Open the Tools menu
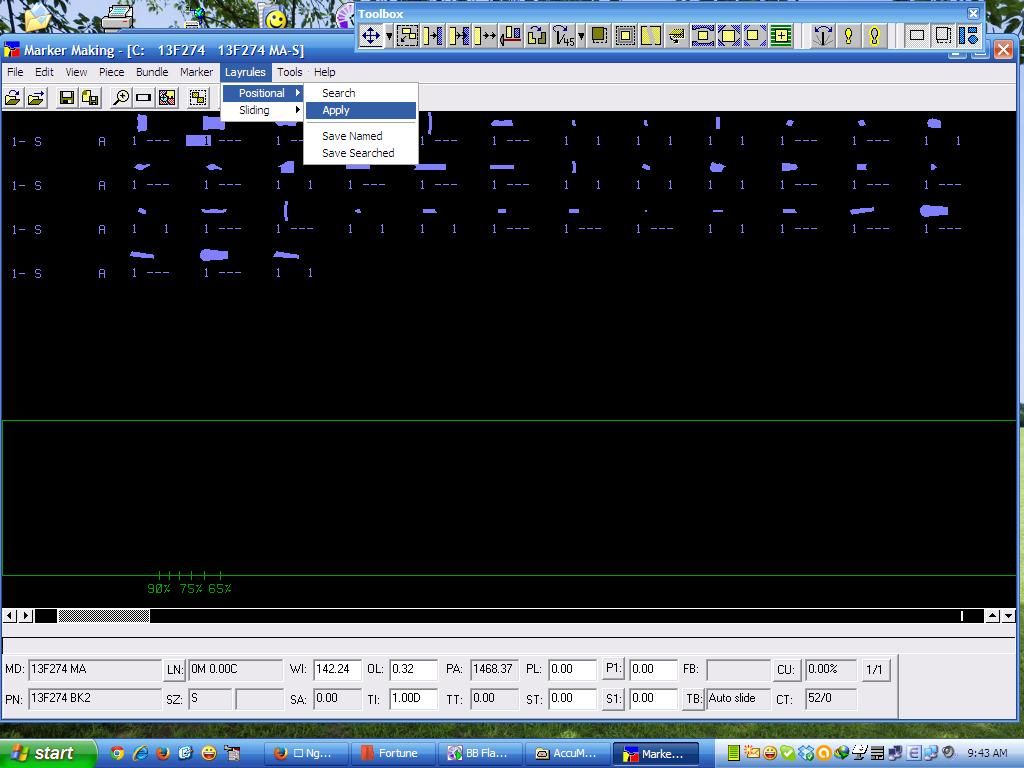The image size is (1024, 768). click(x=289, y=72)
